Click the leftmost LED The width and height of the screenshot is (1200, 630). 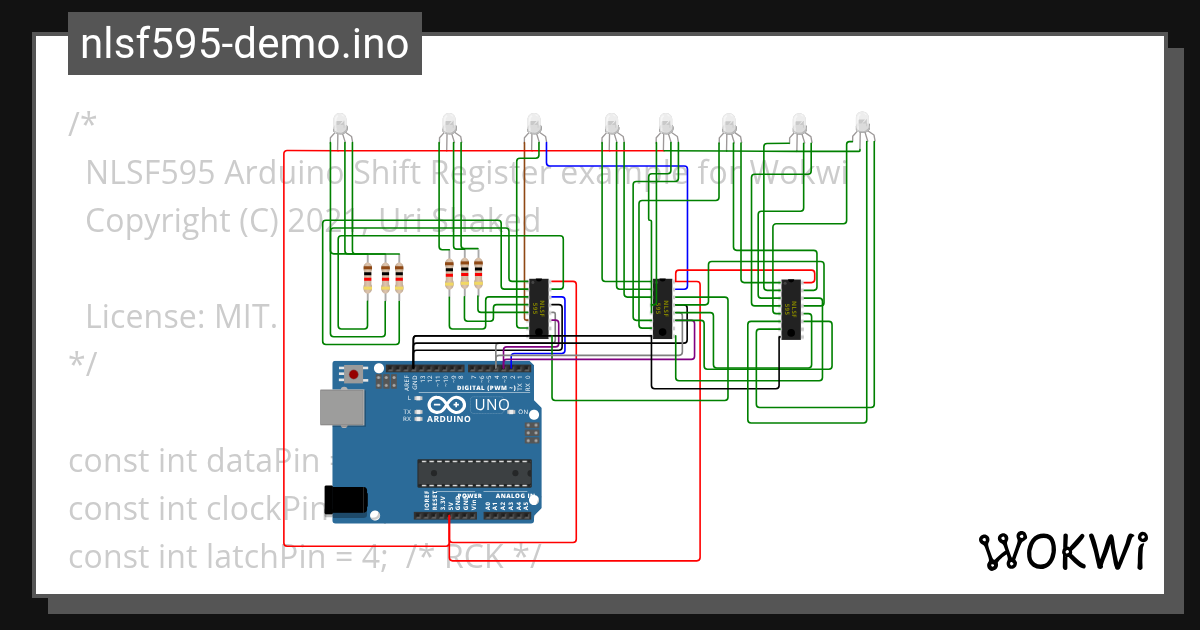point(340,122)
